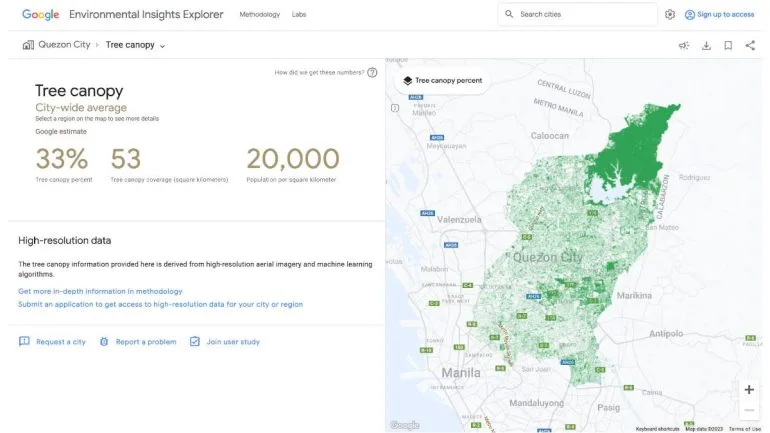The width and height of the screenshot is (770, 433).
Task: Expand the Tree canopy dropdown
Action: point(135,45)
